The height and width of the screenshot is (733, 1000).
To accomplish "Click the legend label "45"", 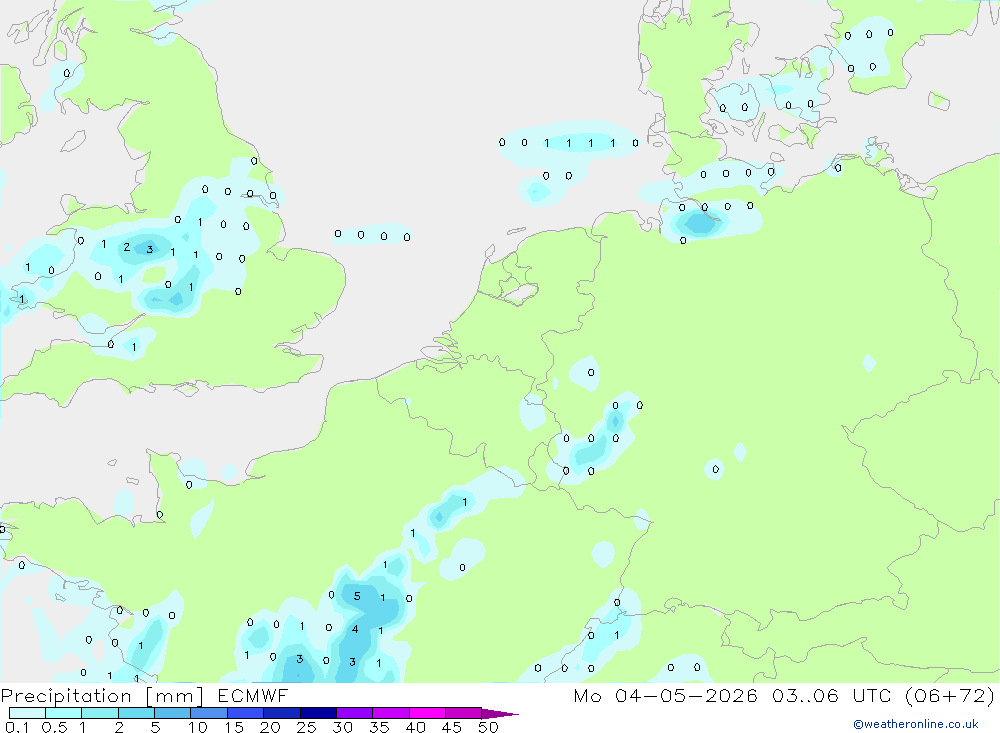I will coord(452,727).
